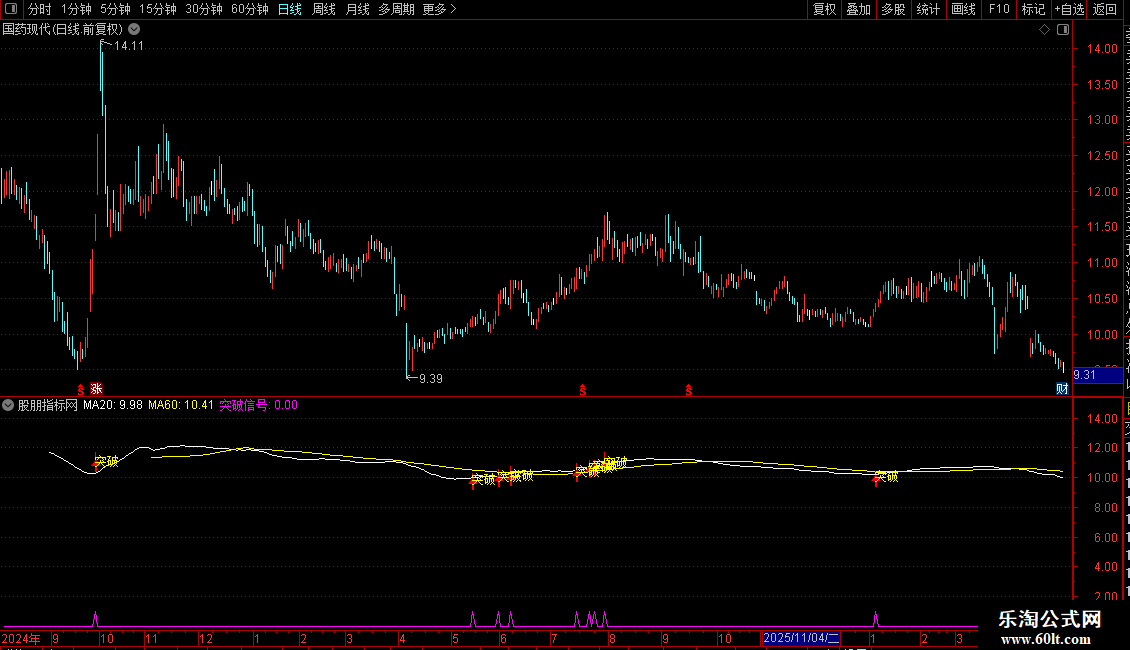Click the 2024年 label on time axis
Image resolution: width=1130 pixels, height=650 pixels.
click(x=21, y=638)
